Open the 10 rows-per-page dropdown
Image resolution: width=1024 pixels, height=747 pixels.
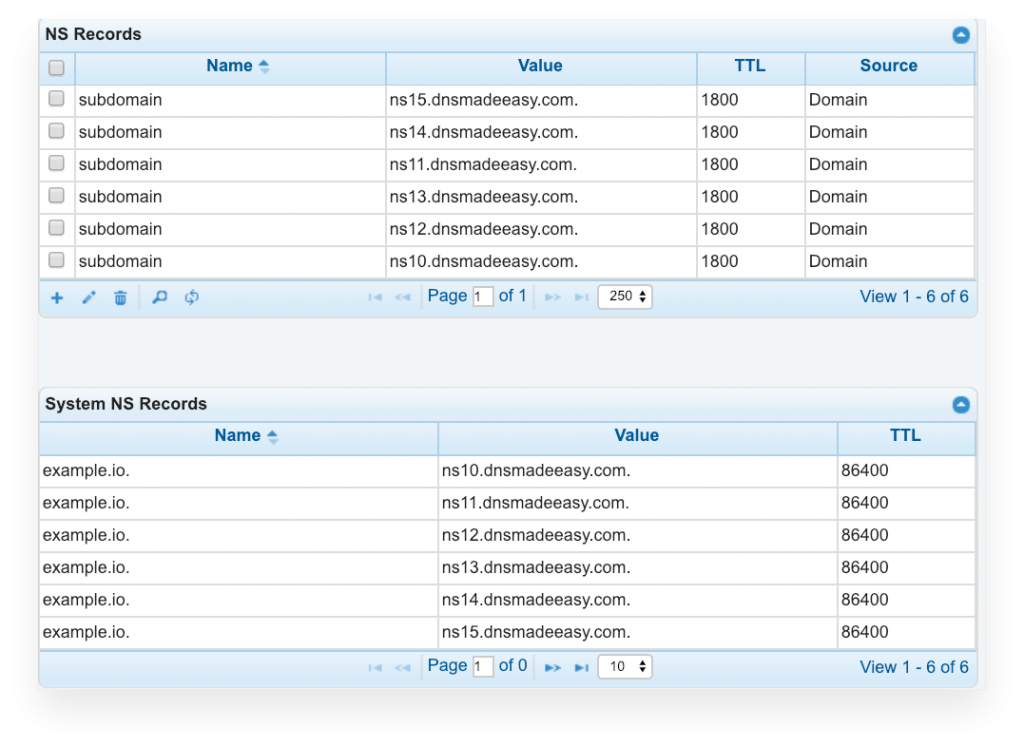pos(625,667)
